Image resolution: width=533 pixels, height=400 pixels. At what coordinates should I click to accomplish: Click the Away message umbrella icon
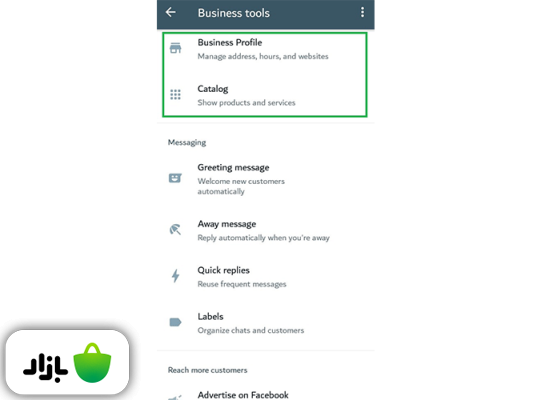coord(175,229)
